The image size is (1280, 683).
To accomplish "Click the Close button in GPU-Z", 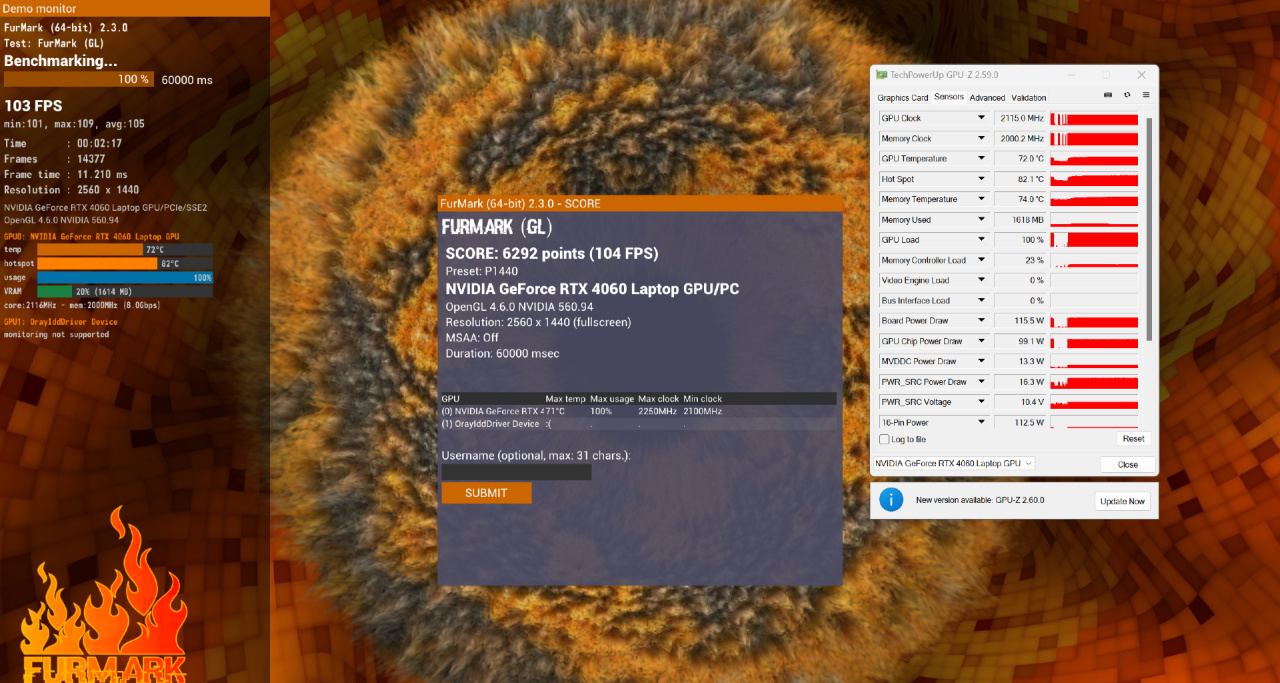I will [1128, 465].
